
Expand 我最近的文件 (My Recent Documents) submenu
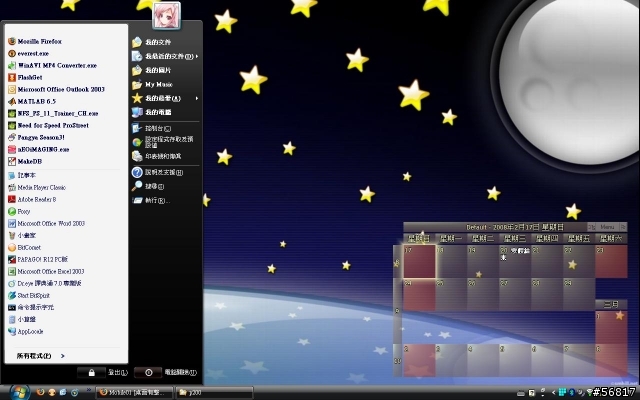tap(196, 56)
